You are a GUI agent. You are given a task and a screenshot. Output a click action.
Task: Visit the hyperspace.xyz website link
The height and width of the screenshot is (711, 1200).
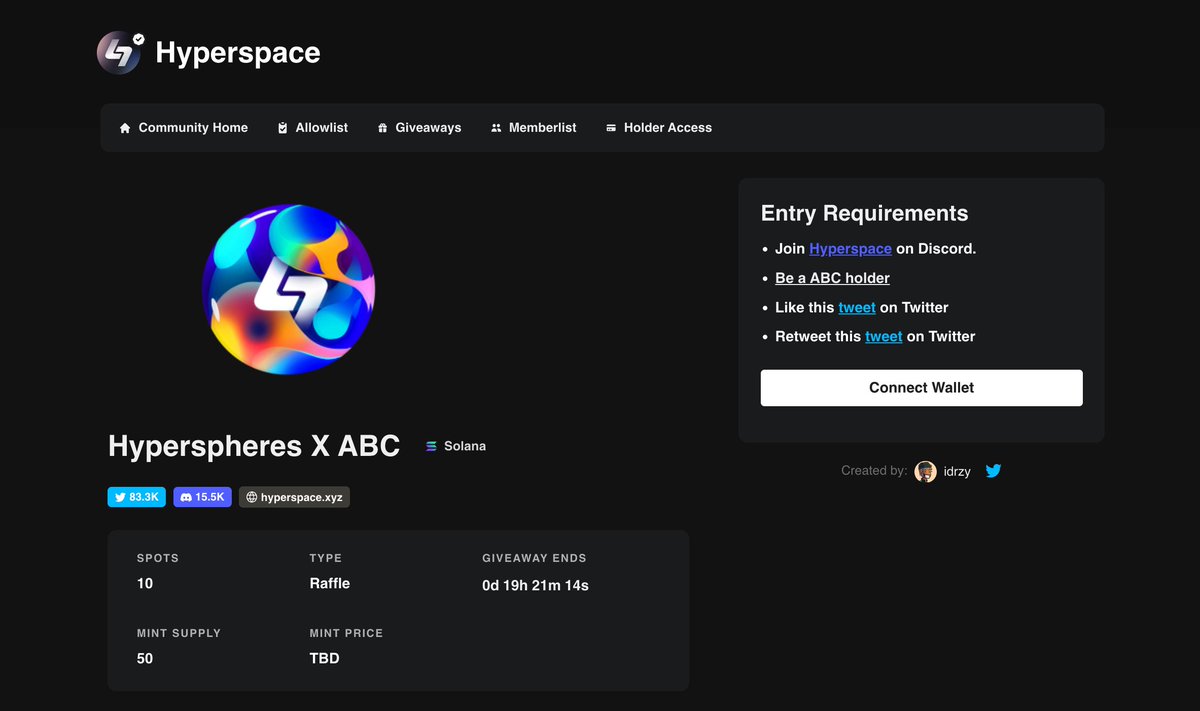tap(294, 497)
